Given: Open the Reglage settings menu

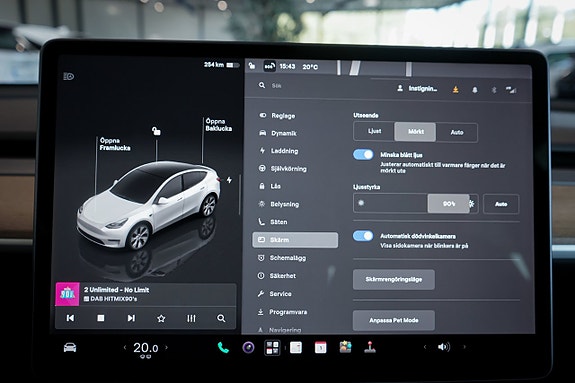Looking at the screenshot, I should (x=277, y=116).
